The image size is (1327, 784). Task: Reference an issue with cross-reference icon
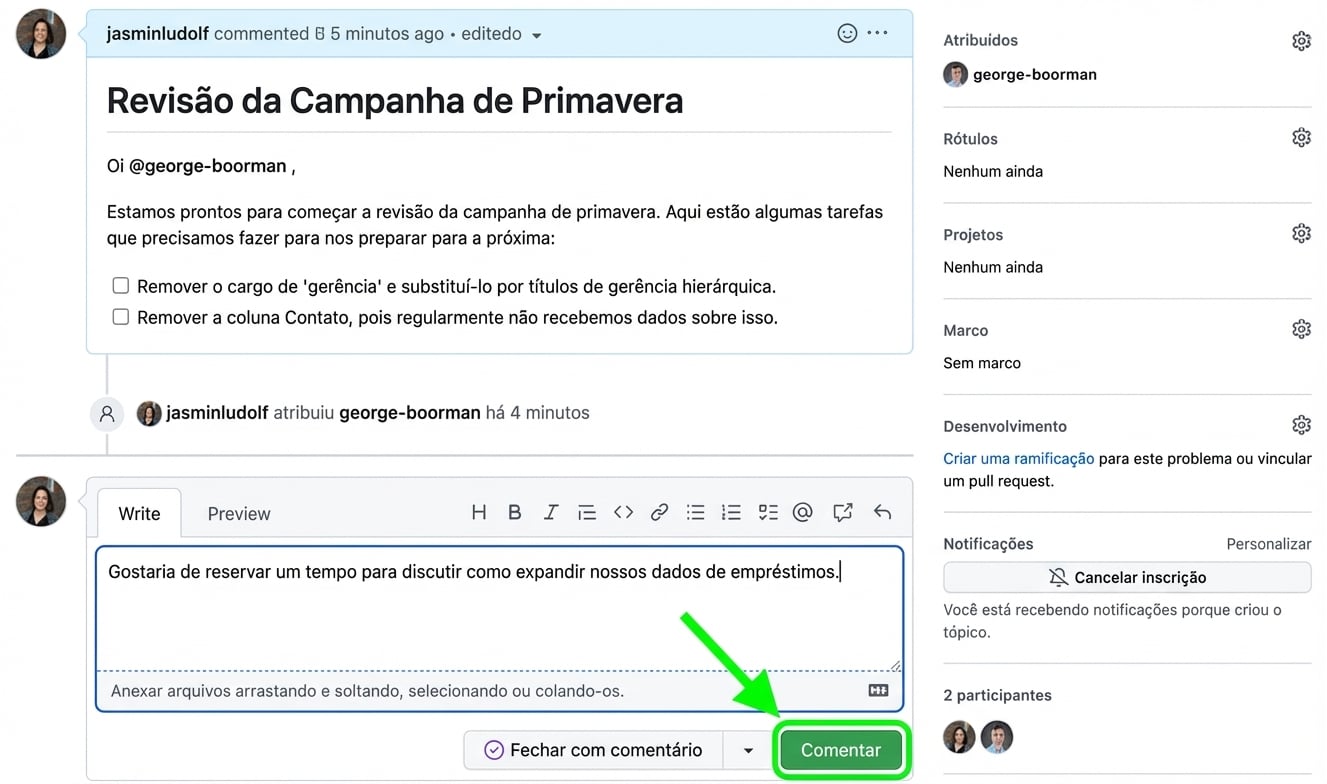pos(843,512)
